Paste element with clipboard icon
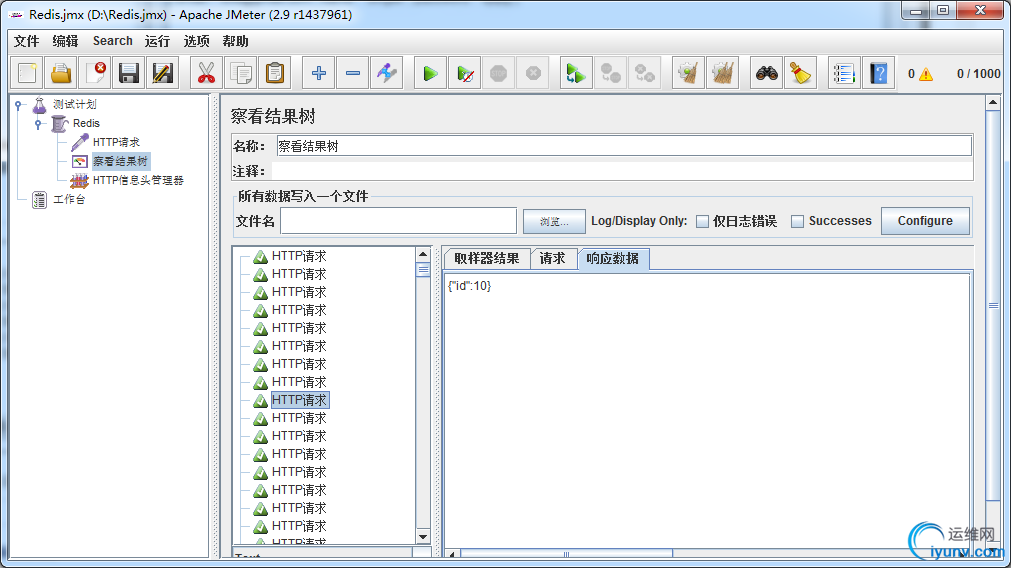 point(275,73)
